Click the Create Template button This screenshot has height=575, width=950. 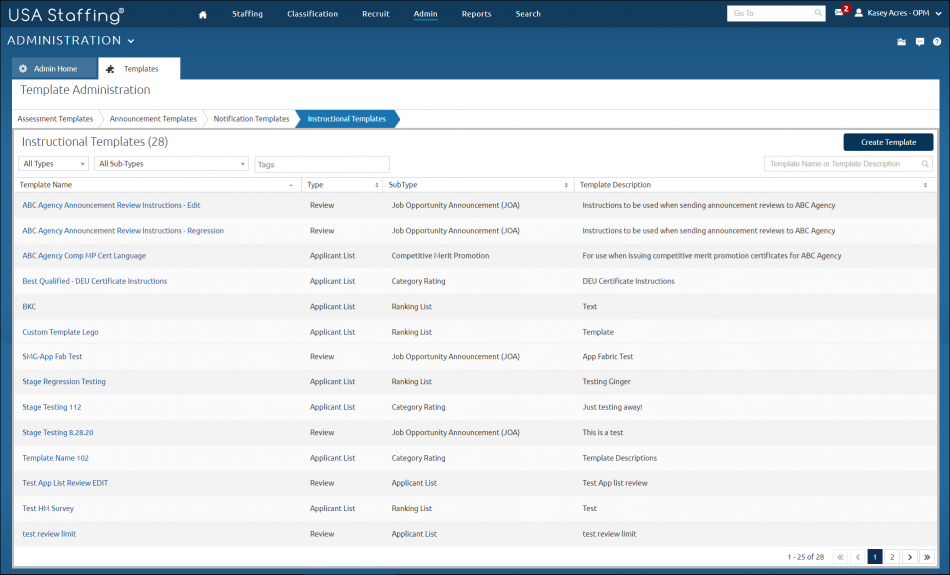(x=888, y=142)
